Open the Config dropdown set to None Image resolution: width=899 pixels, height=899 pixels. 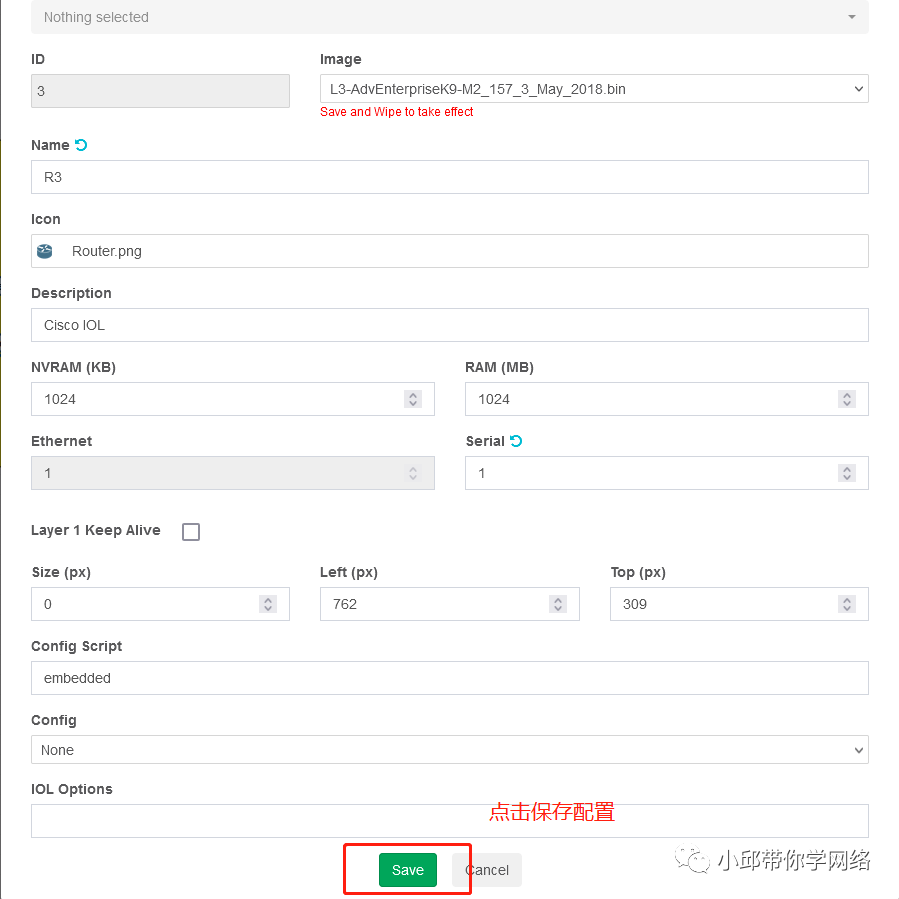[x=450, y=750]
